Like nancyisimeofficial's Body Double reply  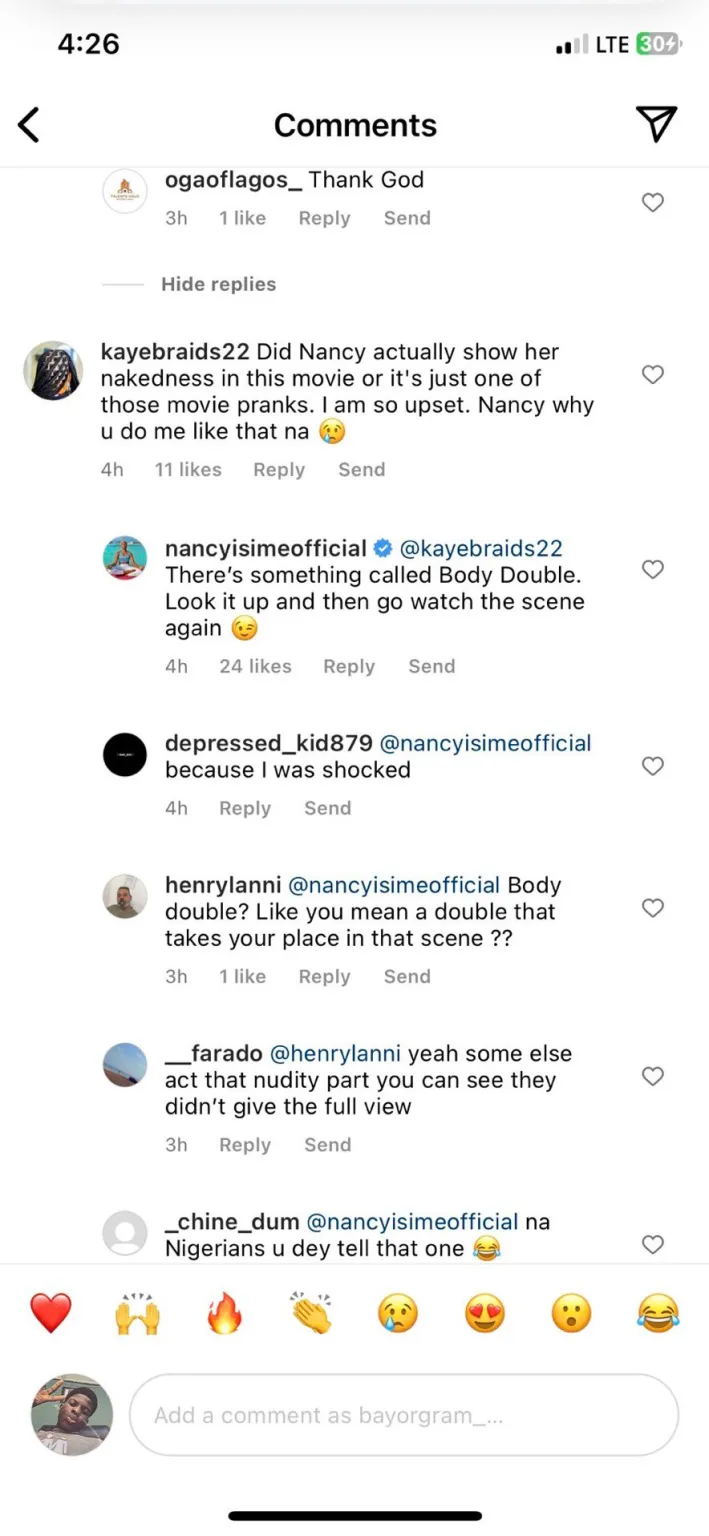point(653,569)
